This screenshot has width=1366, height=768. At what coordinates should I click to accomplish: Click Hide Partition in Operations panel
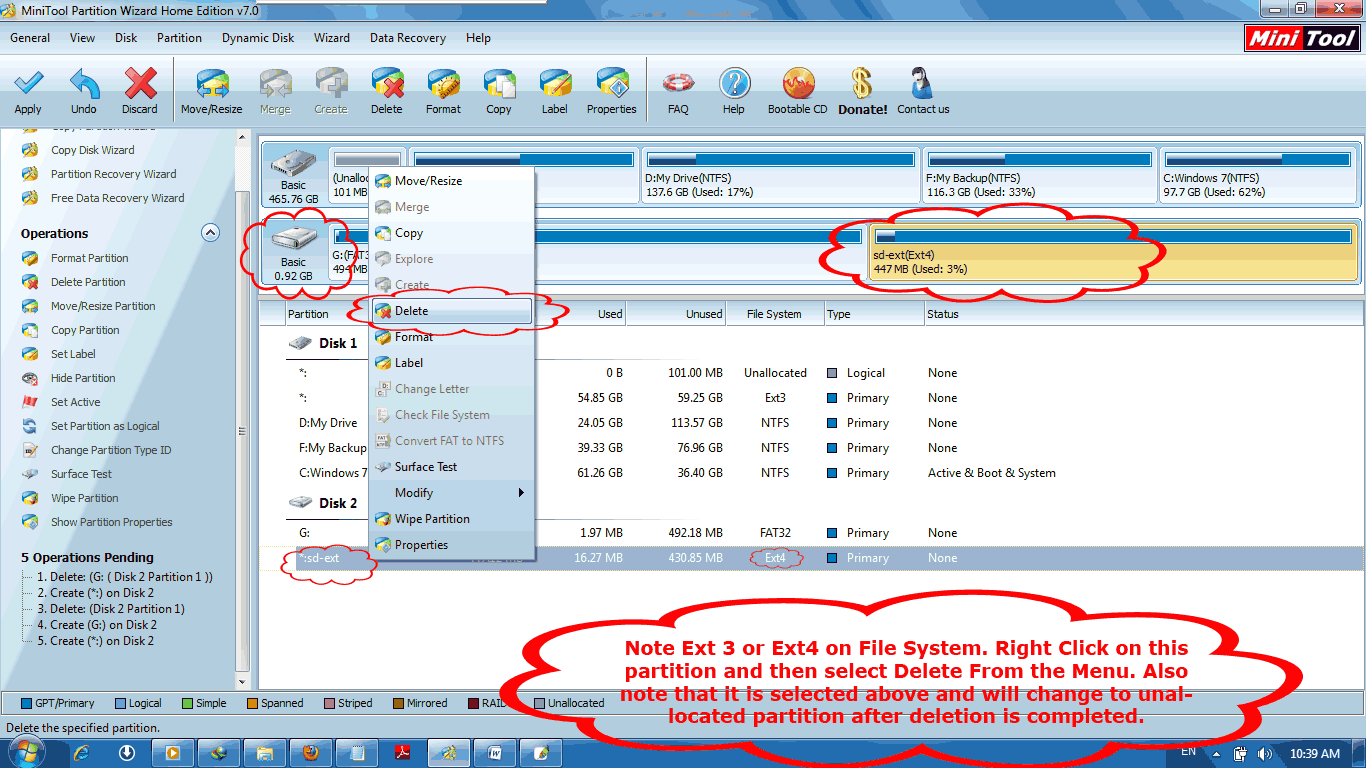(83, 378)
